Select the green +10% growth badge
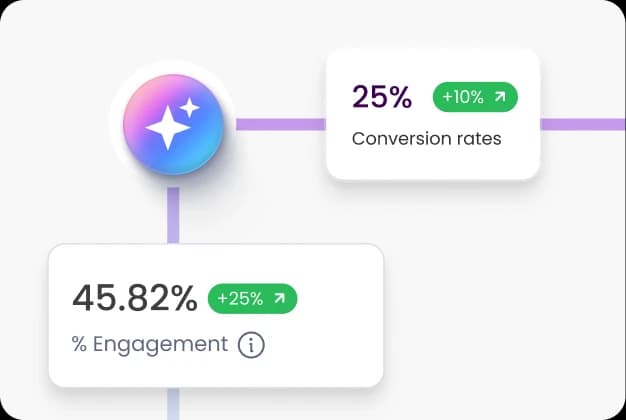626x420 pixels. tap(475, 97)
